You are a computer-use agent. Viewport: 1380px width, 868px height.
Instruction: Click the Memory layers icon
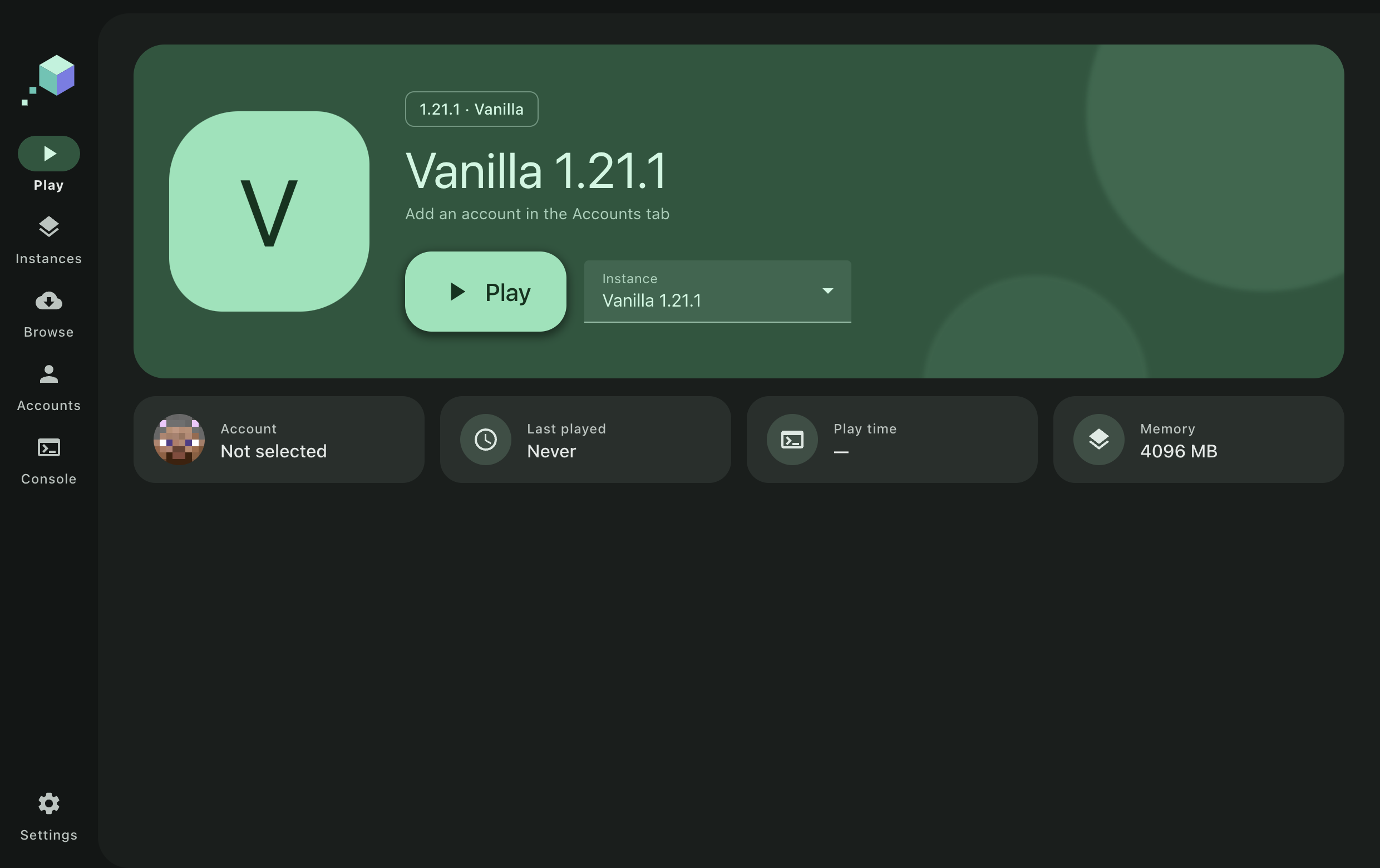(x=1098, y=440)
